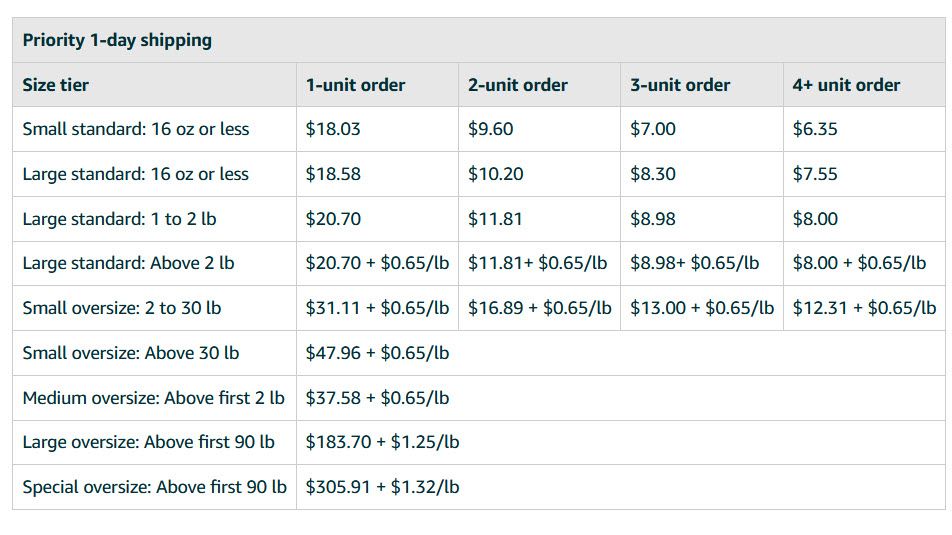Click the 2-unit order column header
This screenshot has height=535, width=952.
pos(517,85)
